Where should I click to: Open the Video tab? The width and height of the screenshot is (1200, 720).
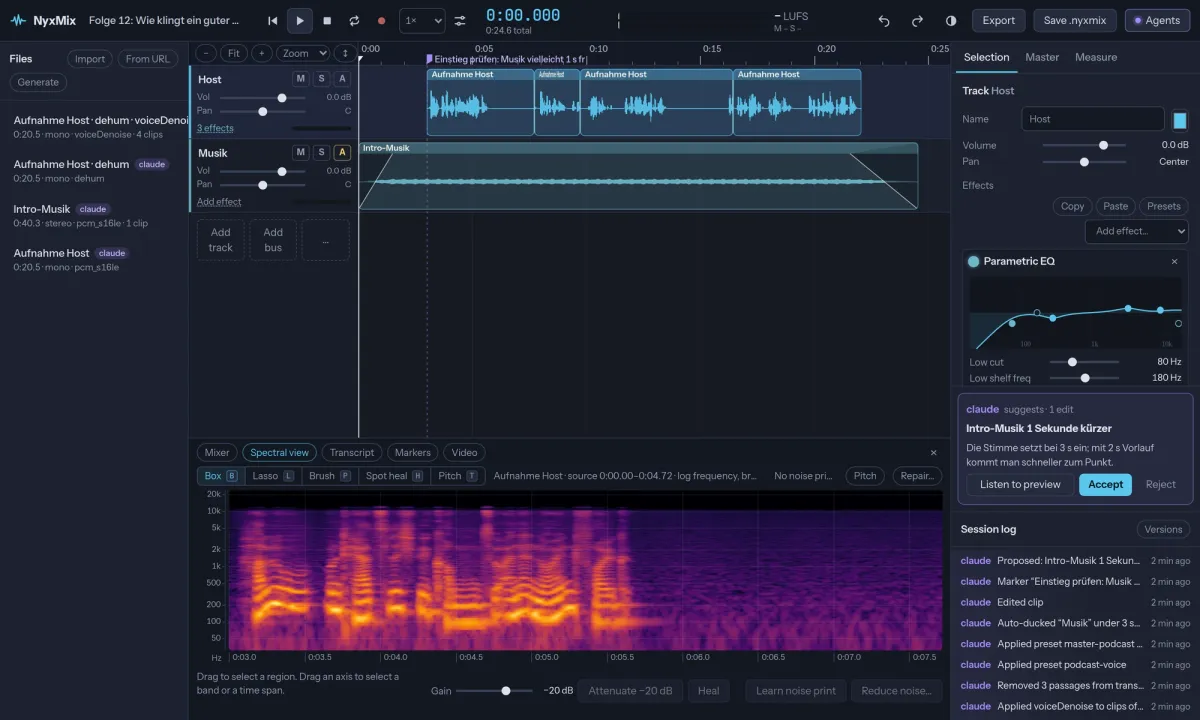click(x=464, y=452)
